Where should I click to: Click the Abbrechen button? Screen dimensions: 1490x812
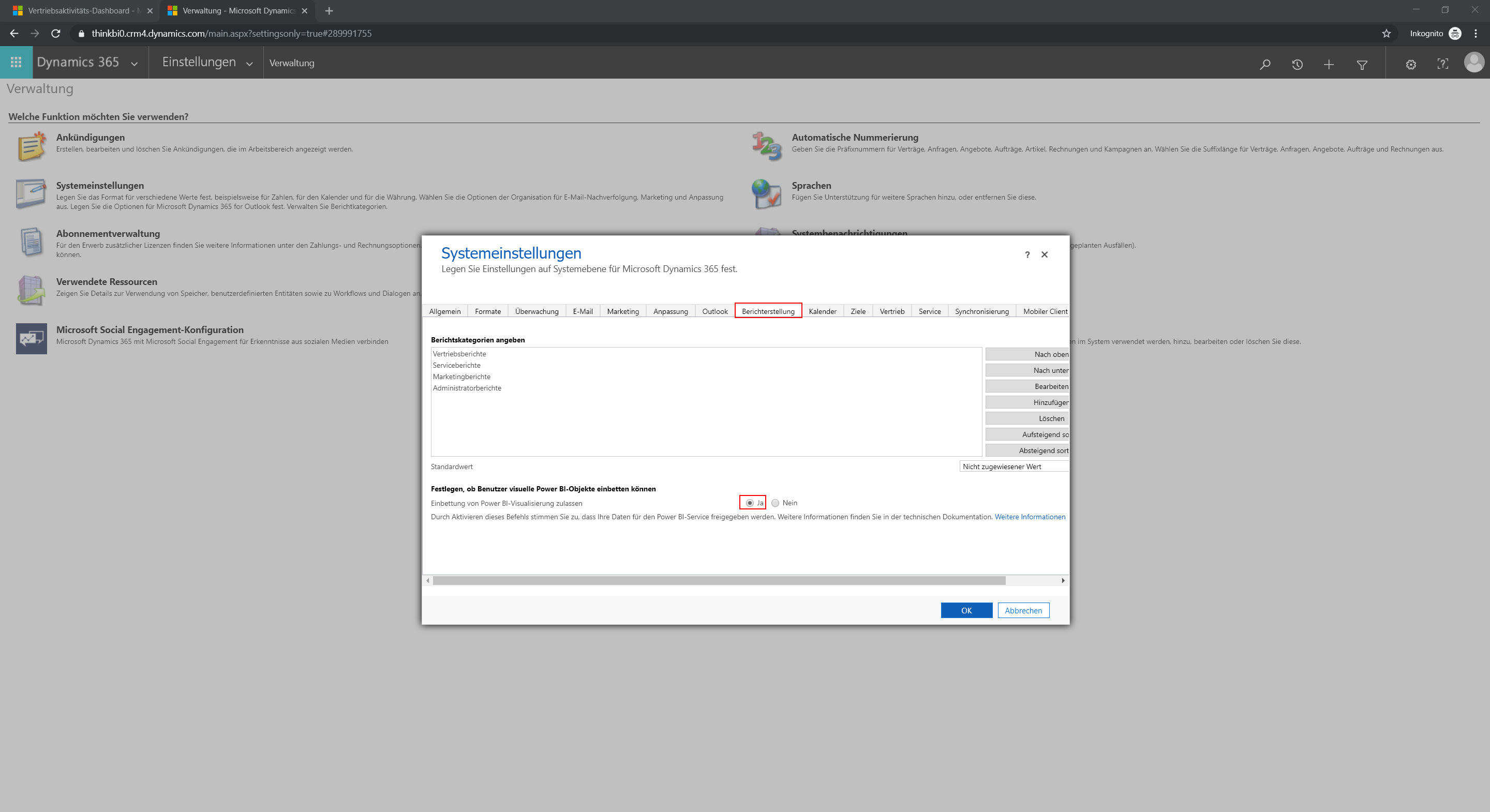click(x=1023, y=610)
